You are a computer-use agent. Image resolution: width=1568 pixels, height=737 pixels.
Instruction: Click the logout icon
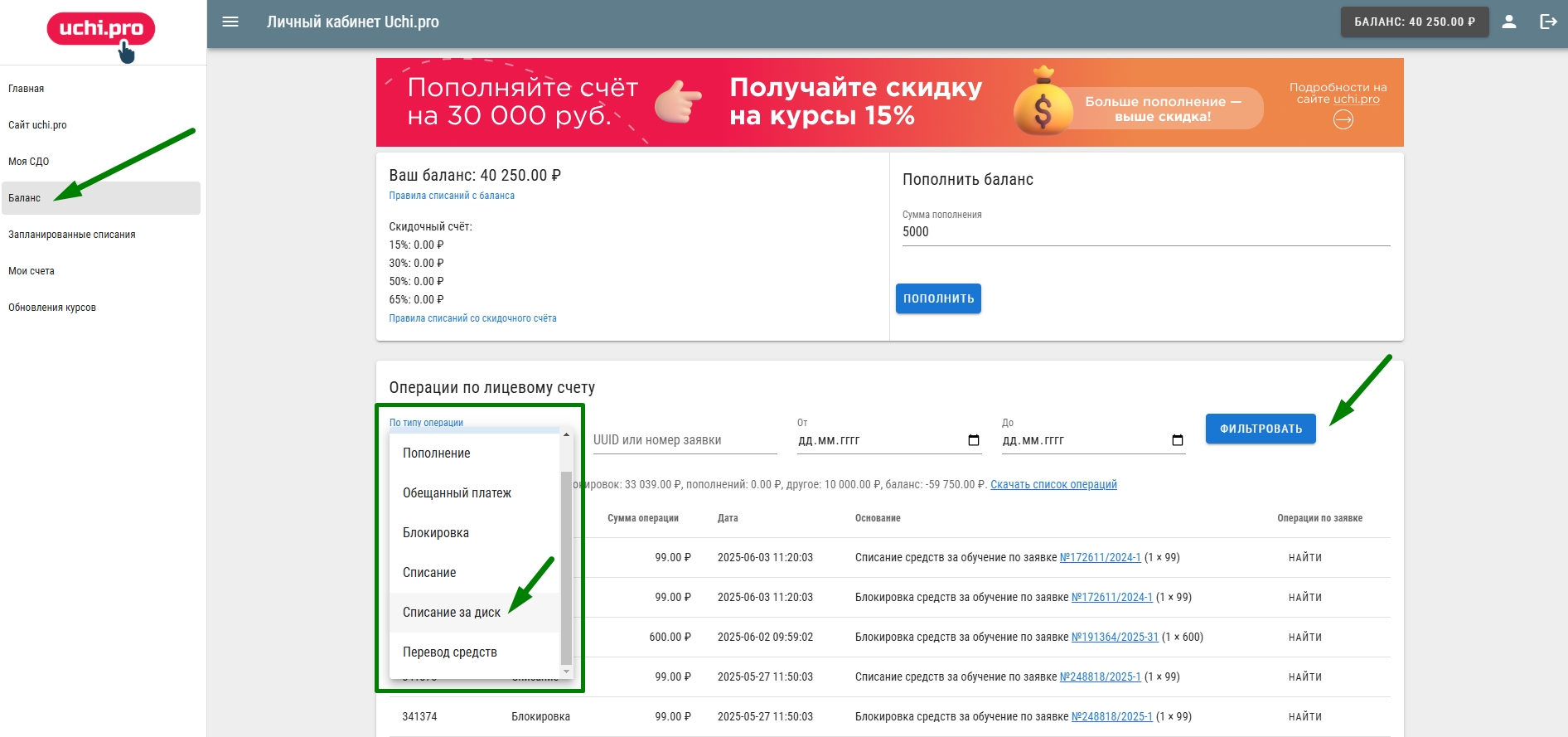click(x=1548, y=22)
